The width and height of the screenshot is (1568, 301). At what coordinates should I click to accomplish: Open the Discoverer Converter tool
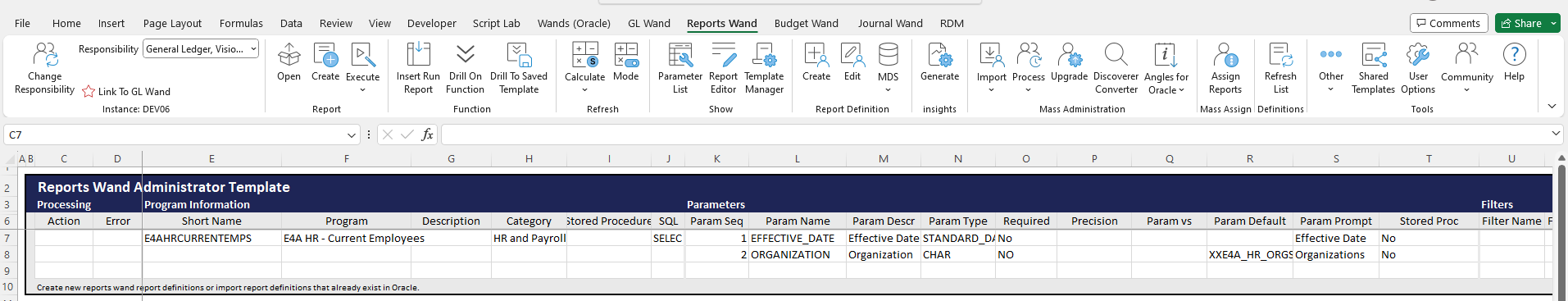[x=1116, y=69]
